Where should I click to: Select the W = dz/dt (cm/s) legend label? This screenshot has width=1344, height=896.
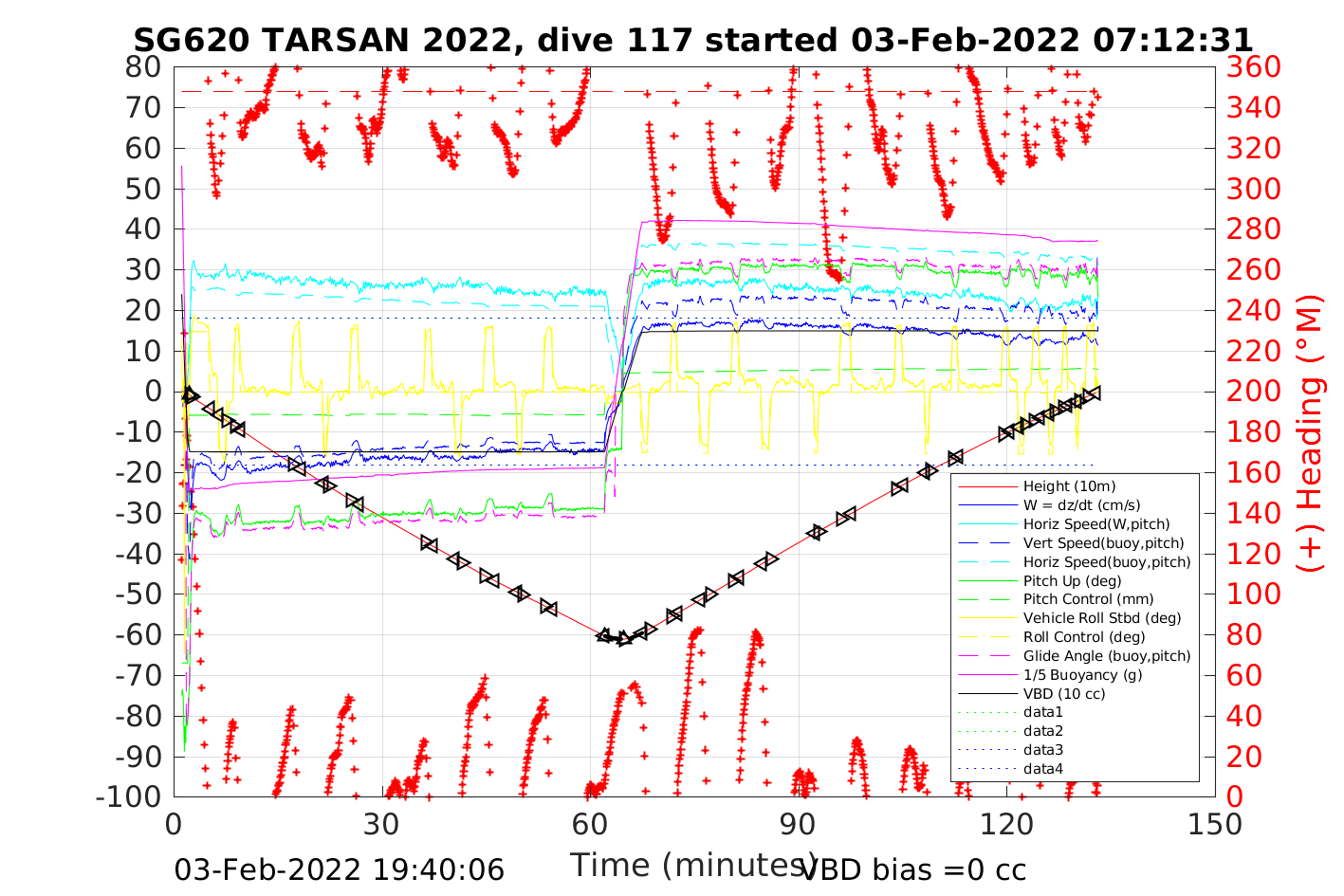(1081, 505)
